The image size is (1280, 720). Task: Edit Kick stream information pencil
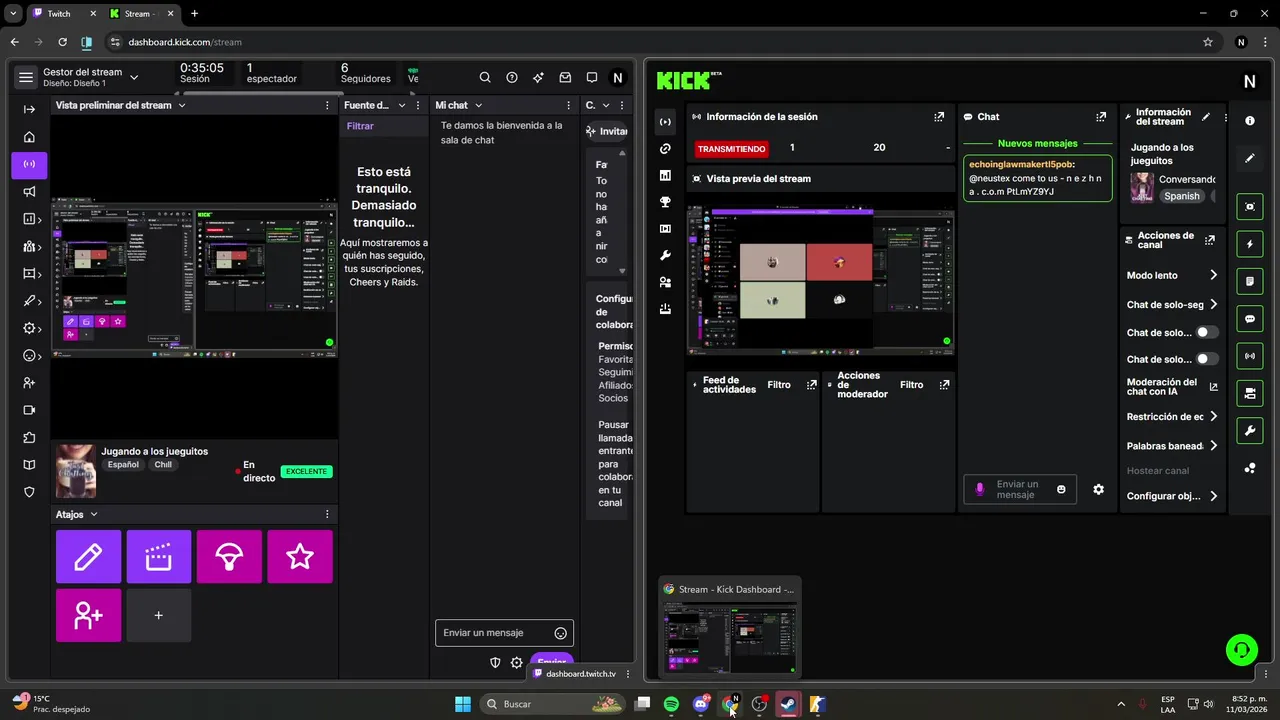click(x=1206, y=117)
